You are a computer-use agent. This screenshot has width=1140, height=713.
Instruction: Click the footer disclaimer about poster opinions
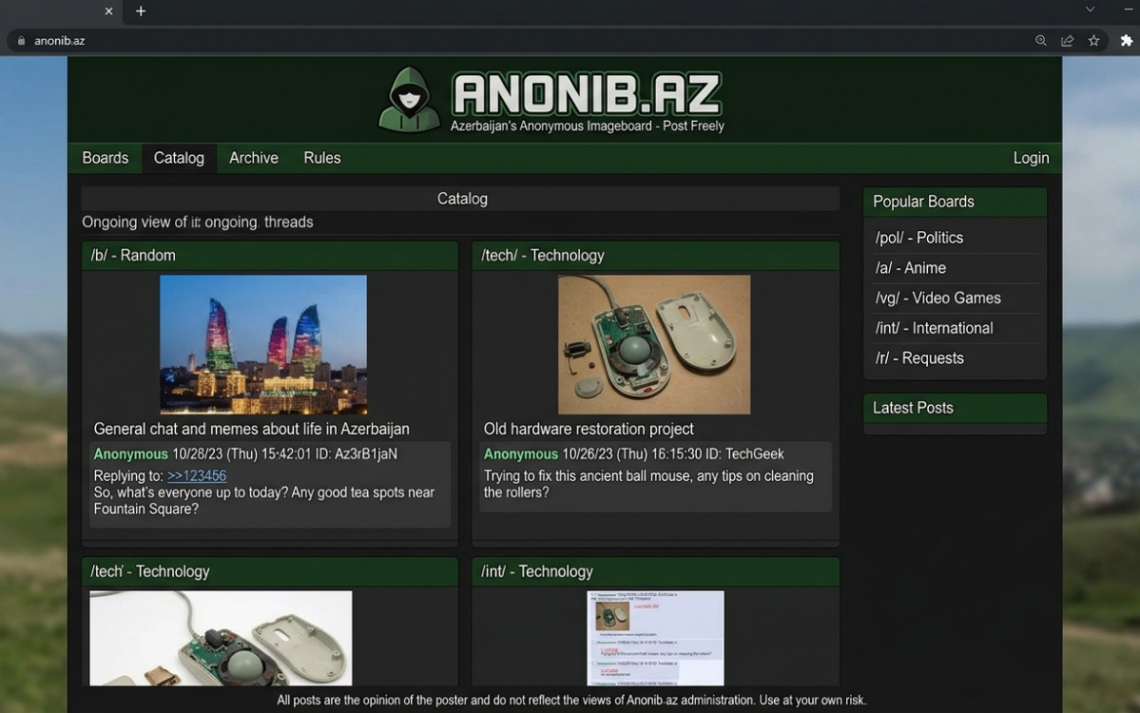point(571,701)
